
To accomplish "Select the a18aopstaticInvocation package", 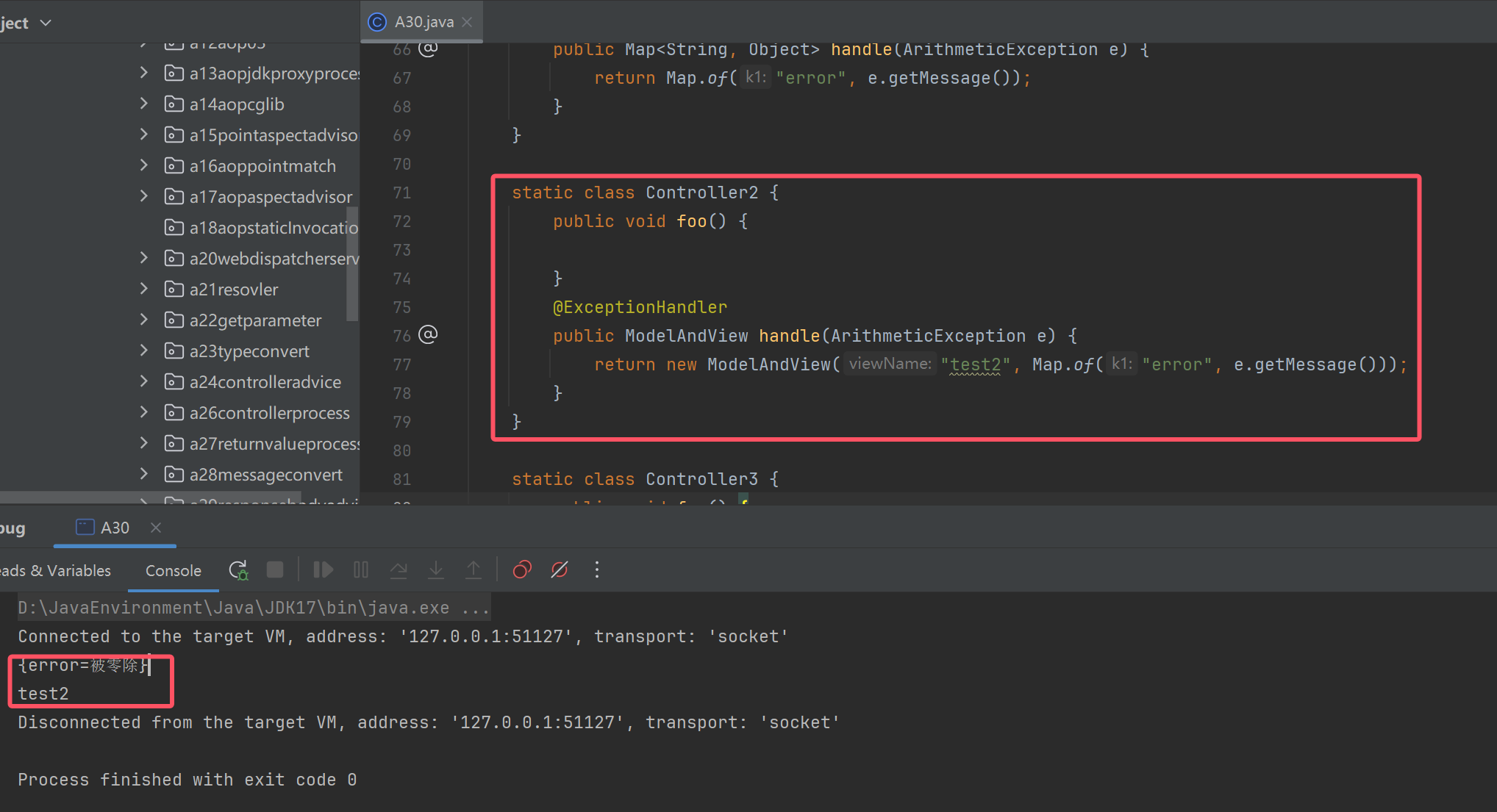I will tap(274, 228).
